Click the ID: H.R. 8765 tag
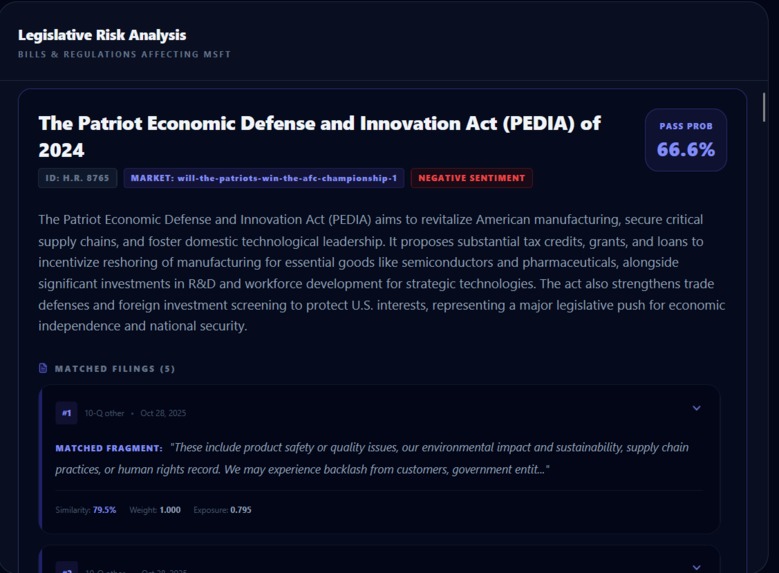 click(78, 178)
